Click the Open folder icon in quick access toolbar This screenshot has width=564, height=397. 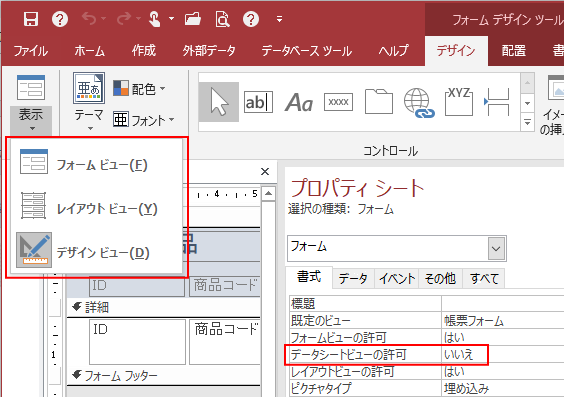193,19
